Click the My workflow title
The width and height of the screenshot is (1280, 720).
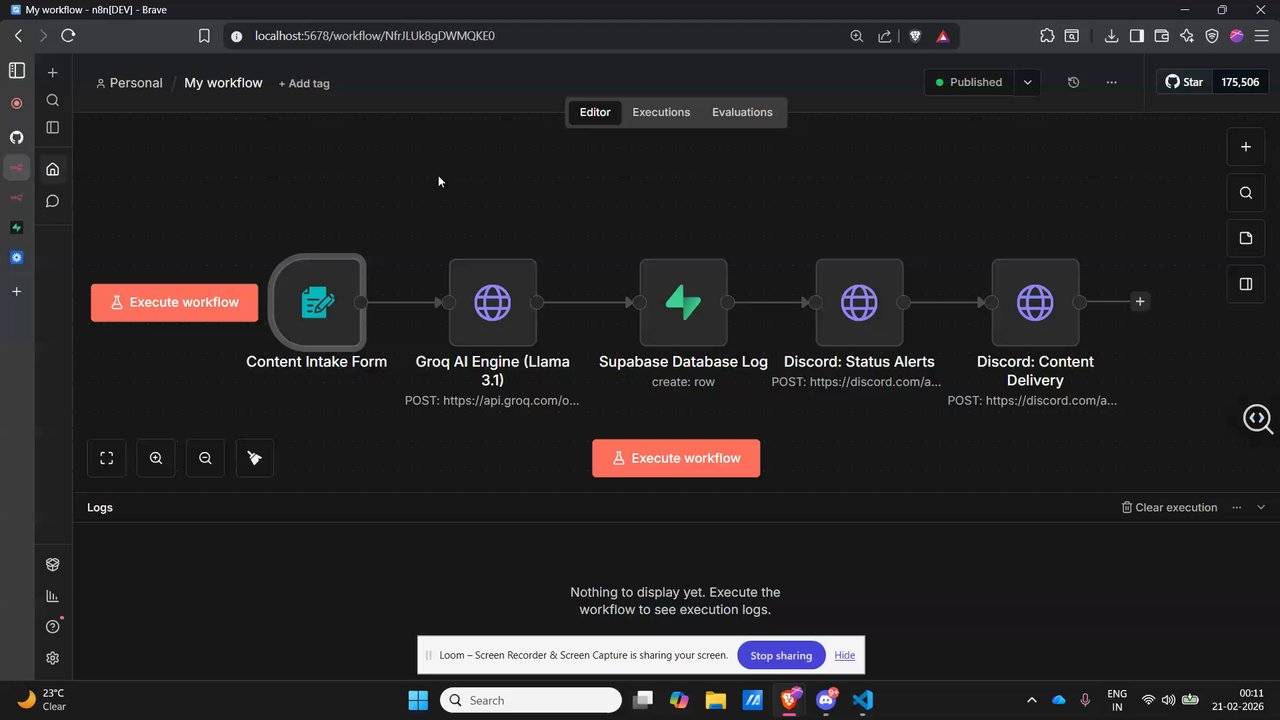223,83
